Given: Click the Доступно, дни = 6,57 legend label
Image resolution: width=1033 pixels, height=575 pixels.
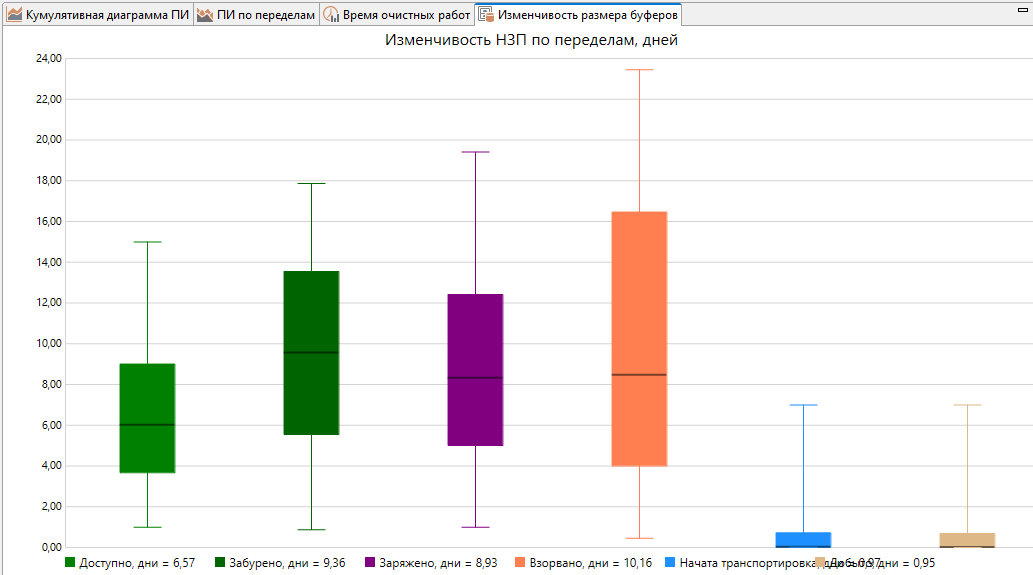Looking at the screenshot, I should click(137, 563).
